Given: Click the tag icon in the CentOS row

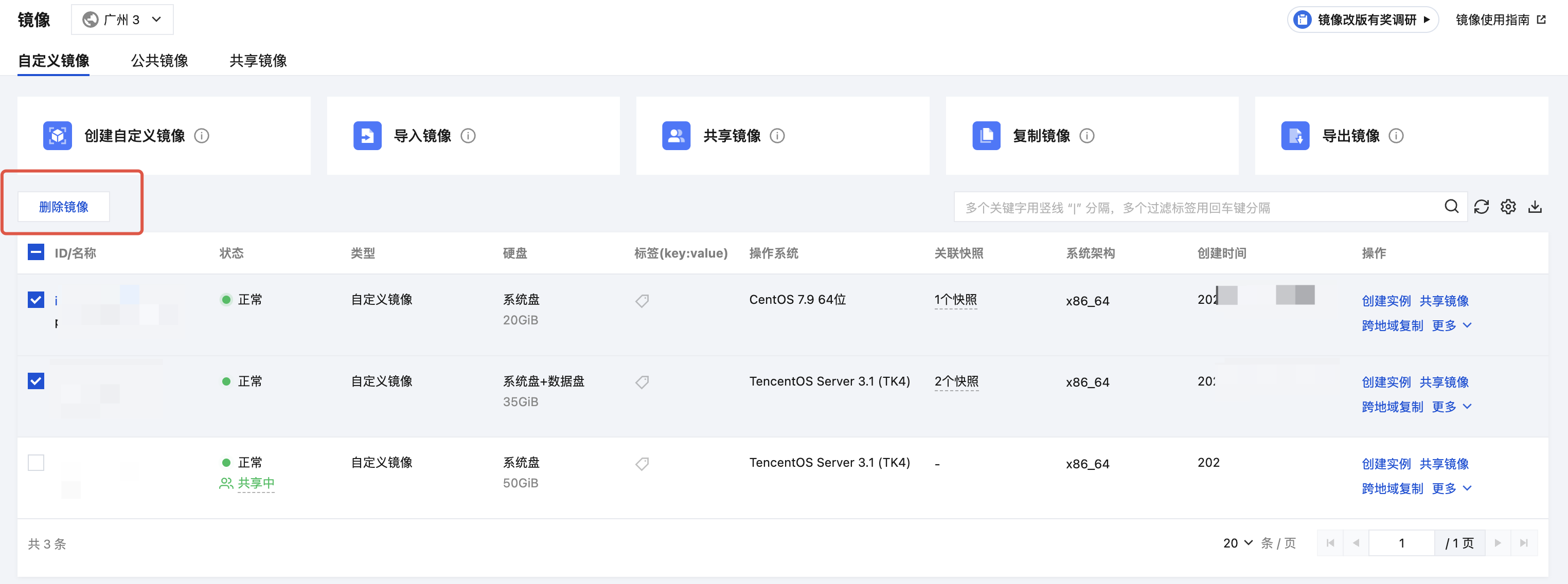Looking at the screenshot, I should [642, 301].
